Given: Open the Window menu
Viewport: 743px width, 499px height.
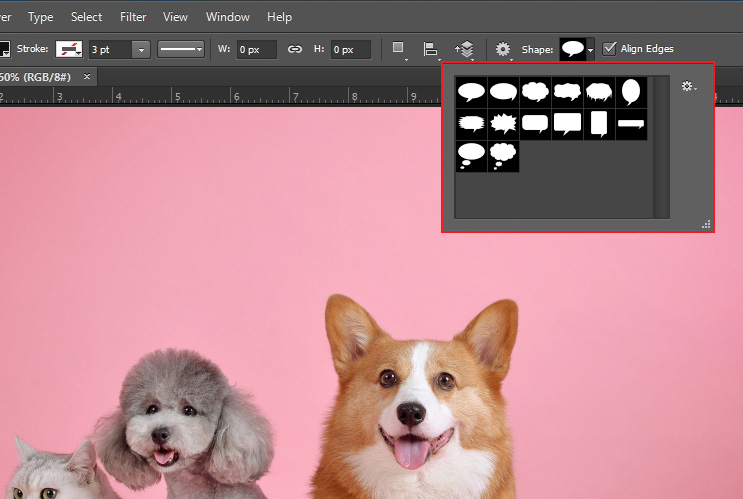Looking at the screenshot, I should (x=227, y=17).
